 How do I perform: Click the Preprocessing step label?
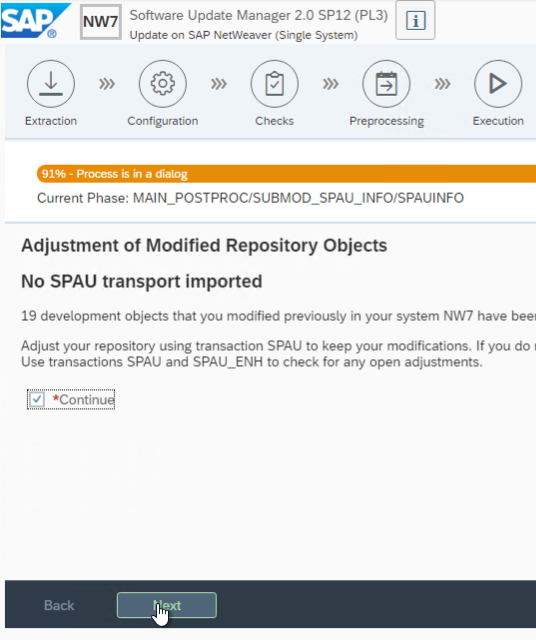pyautogui.click(x=386, y=121)
